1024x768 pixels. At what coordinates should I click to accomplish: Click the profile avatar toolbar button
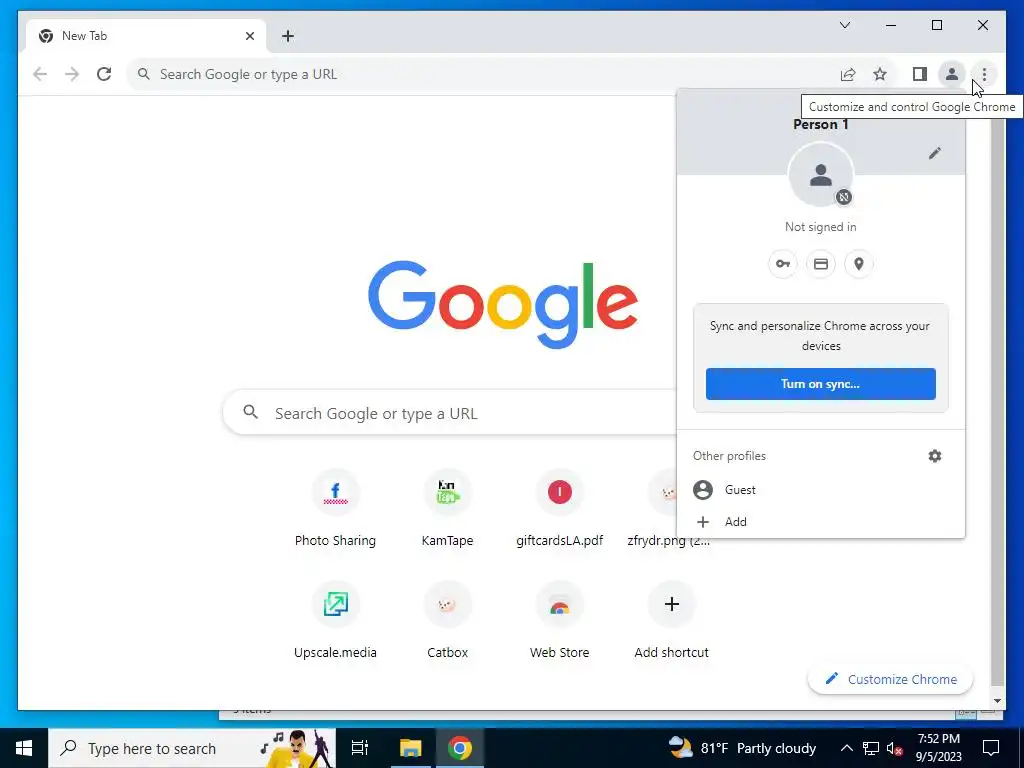pyautogui.click(x=952, y=74)
